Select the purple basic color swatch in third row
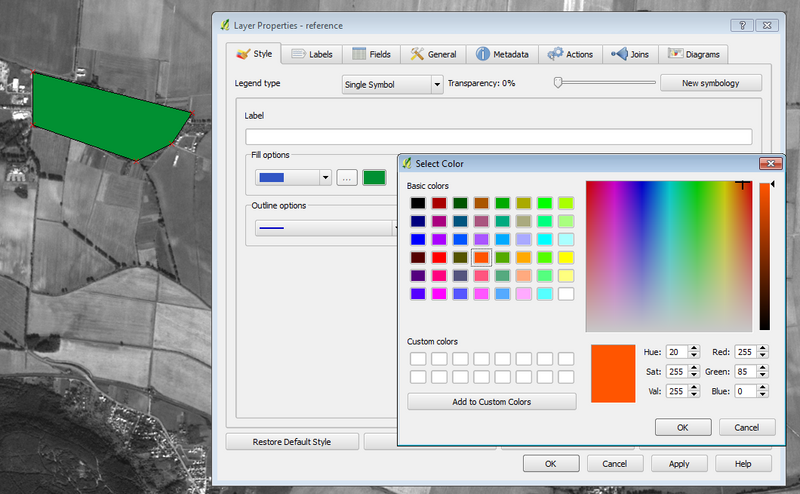 click(x=439, y=239)
